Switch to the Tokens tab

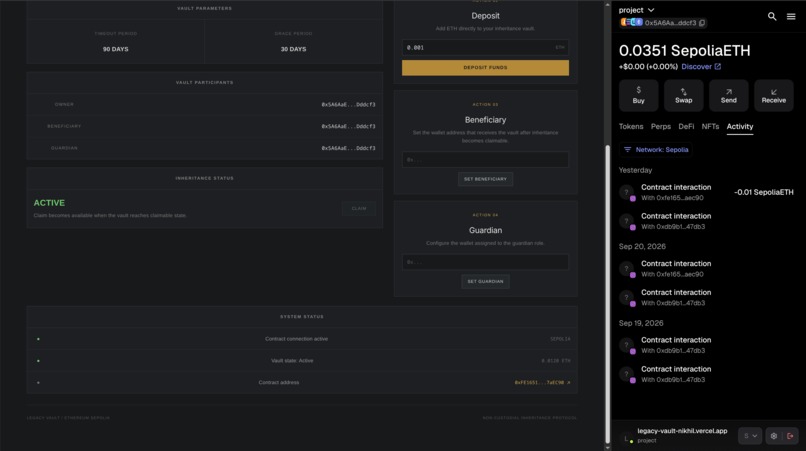click(631, 127)
